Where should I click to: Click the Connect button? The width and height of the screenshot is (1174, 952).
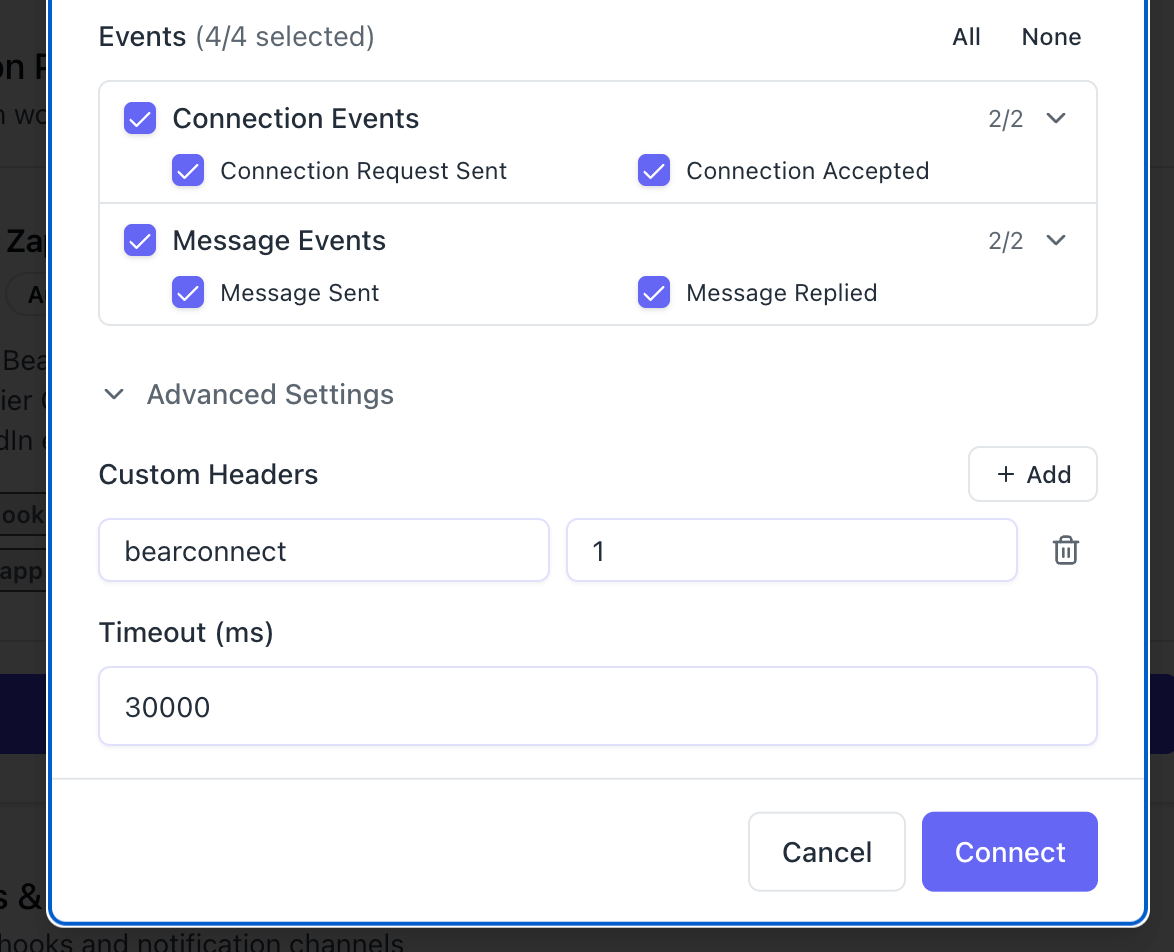point(1009,852)
